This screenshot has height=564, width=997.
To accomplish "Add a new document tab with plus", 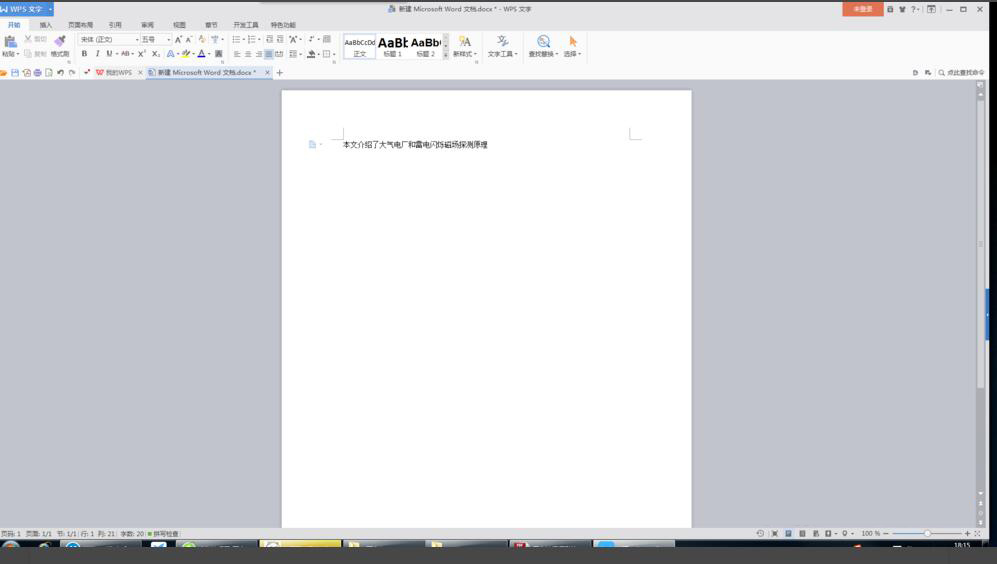I will click(x=279, y=72).
